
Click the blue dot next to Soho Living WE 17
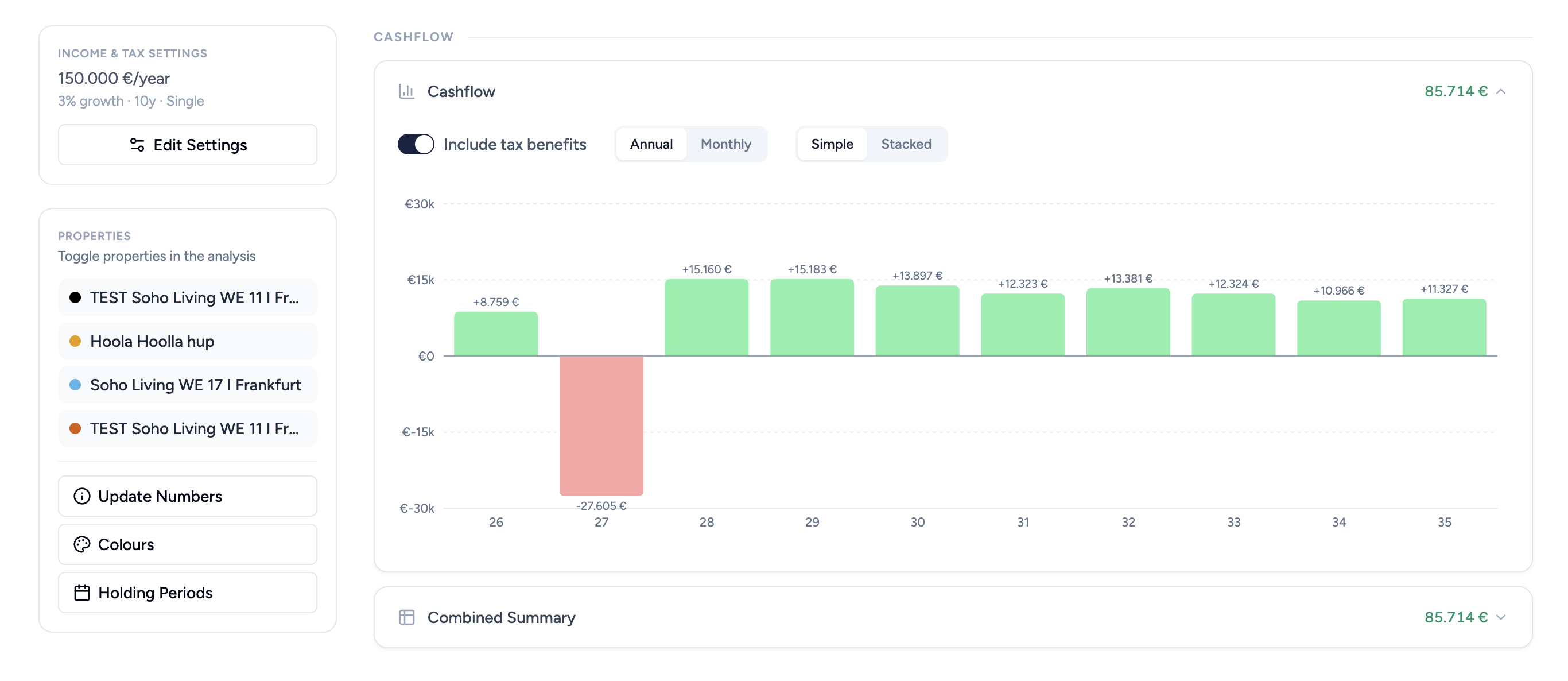coord(75,384)
